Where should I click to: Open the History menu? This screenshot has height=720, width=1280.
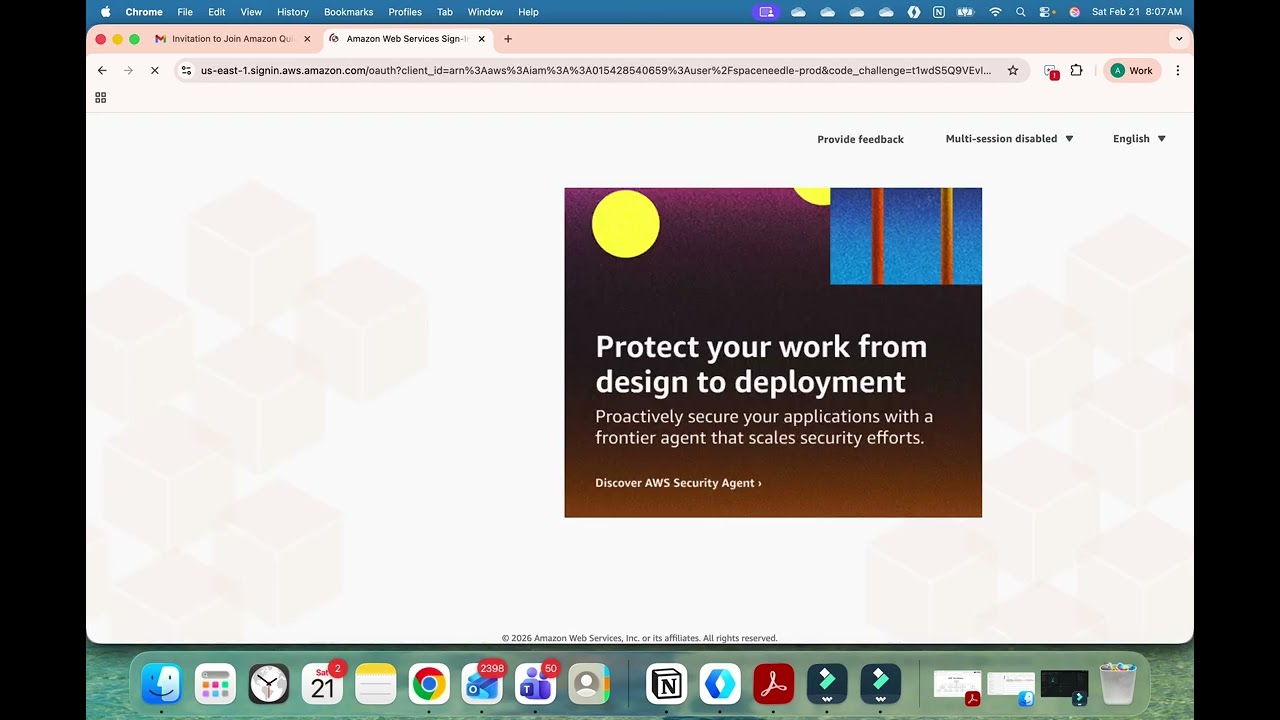pyautogui.click(x=293, y=12)
